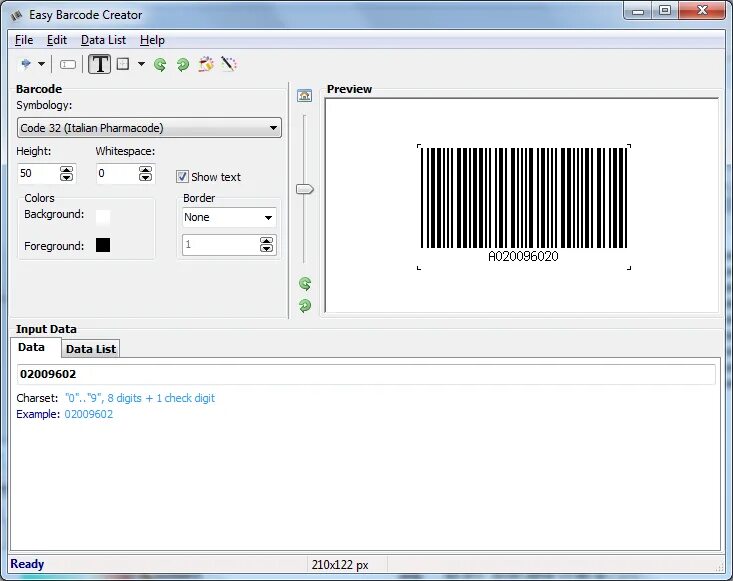Click the preview zoom slider thumb
The height and width of the screenshot is (581, 733).
[x=305, y=189]
